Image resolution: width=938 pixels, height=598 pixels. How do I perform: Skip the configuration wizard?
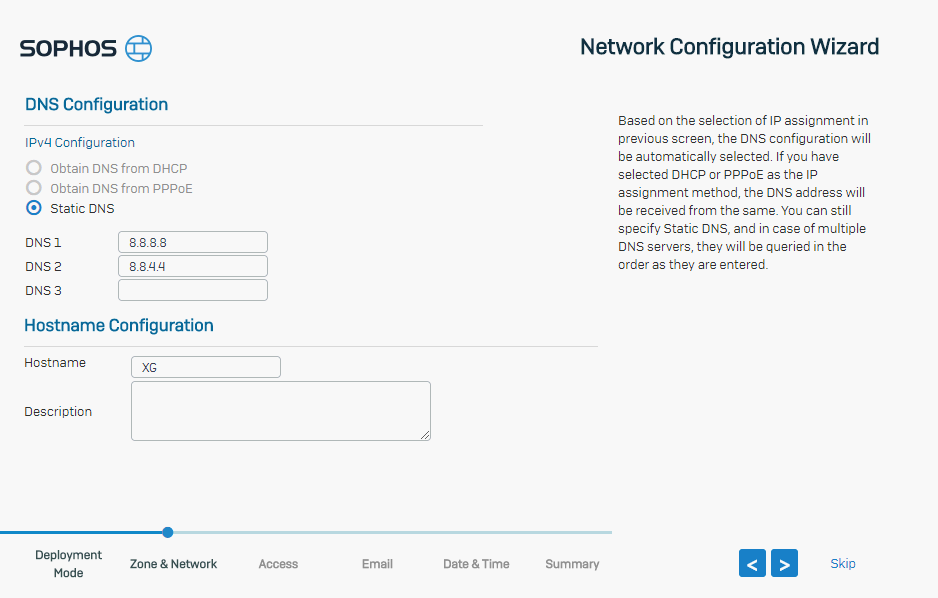[x=842, y=563]
